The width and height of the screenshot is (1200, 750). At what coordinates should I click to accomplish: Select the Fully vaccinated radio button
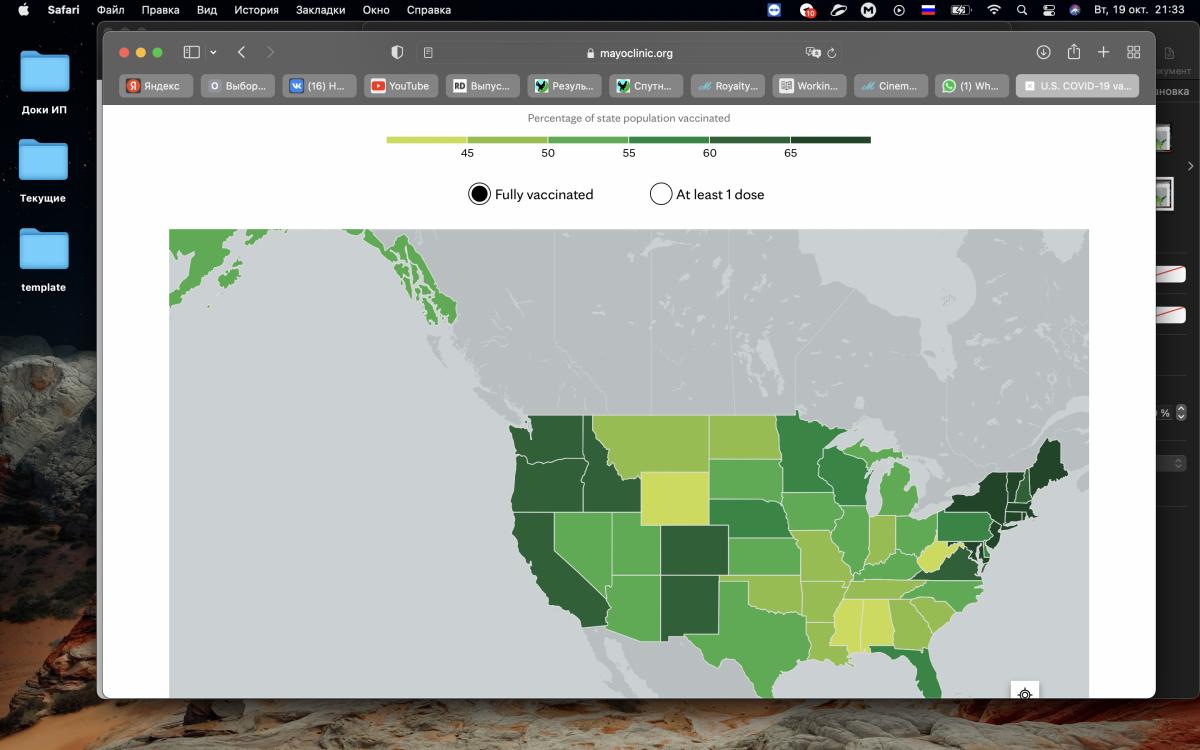[479, 194]
